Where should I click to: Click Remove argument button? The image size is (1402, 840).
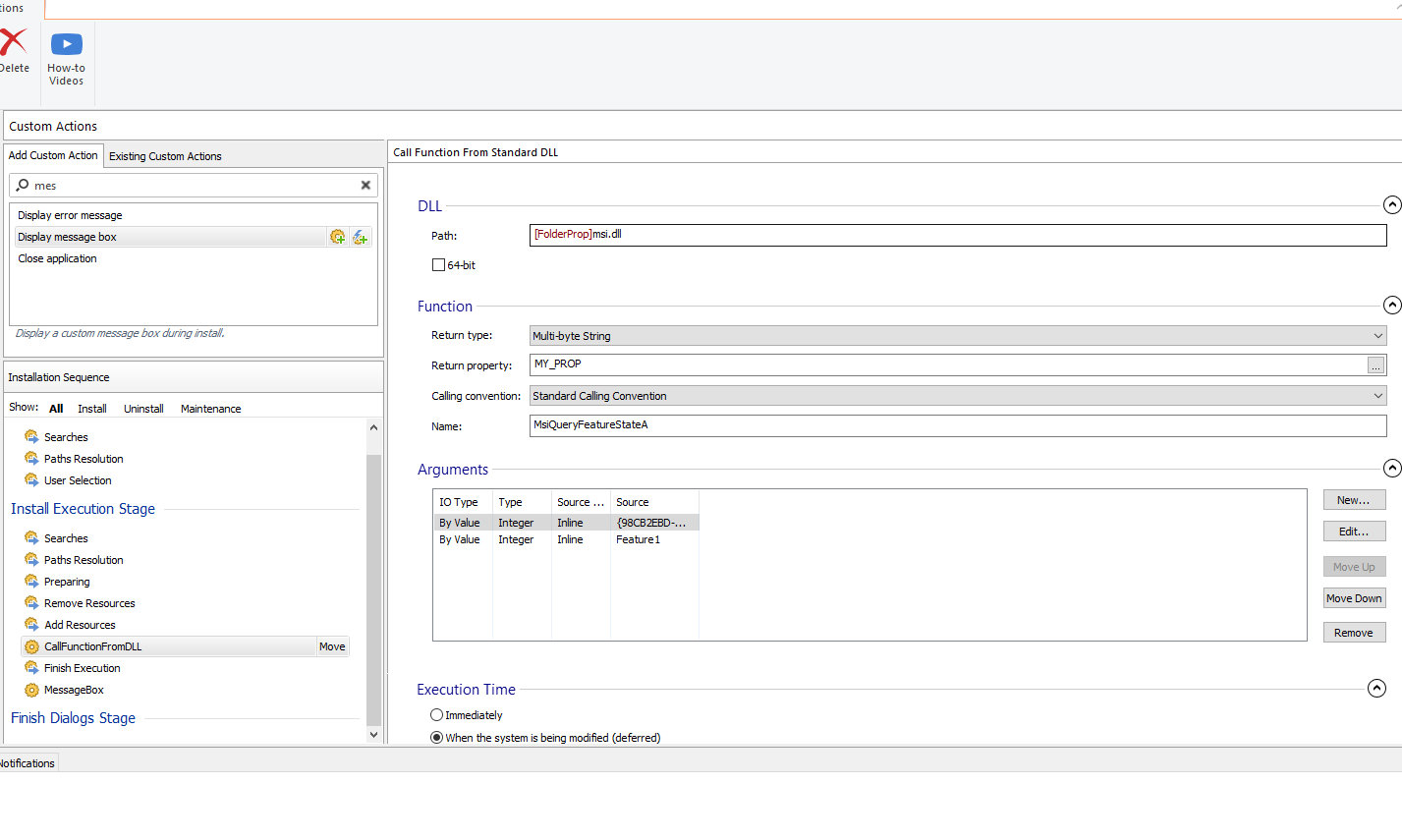[x=1354, y=633]
